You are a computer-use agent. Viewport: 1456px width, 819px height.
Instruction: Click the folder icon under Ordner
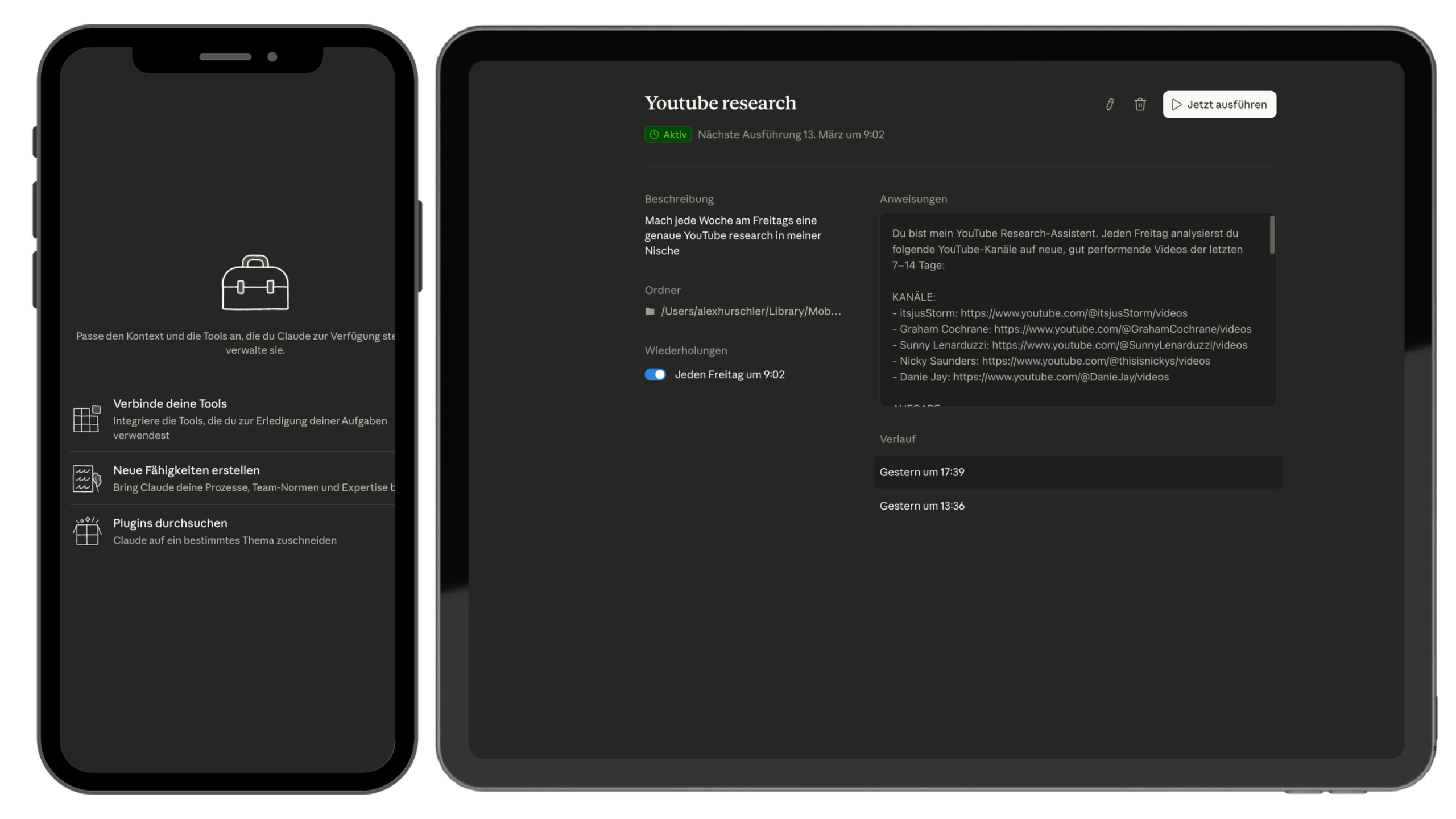650,311
